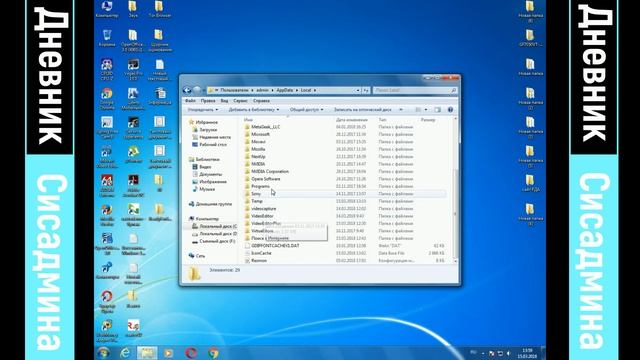Select the Sony folder row

click(x=345, y=194)
